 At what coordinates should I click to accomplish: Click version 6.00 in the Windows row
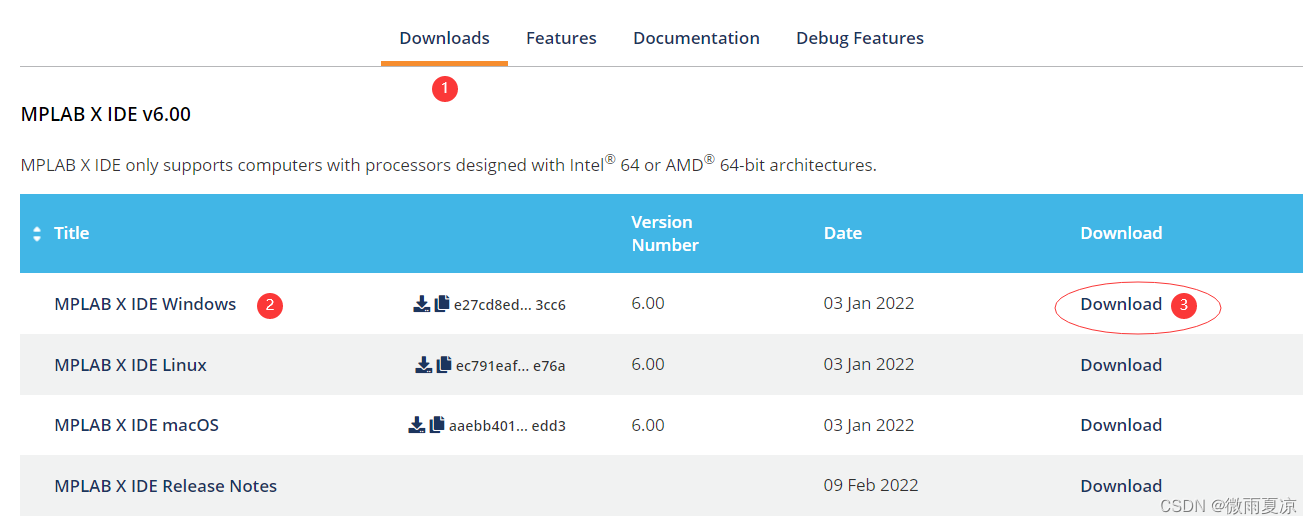pos(648,303)
